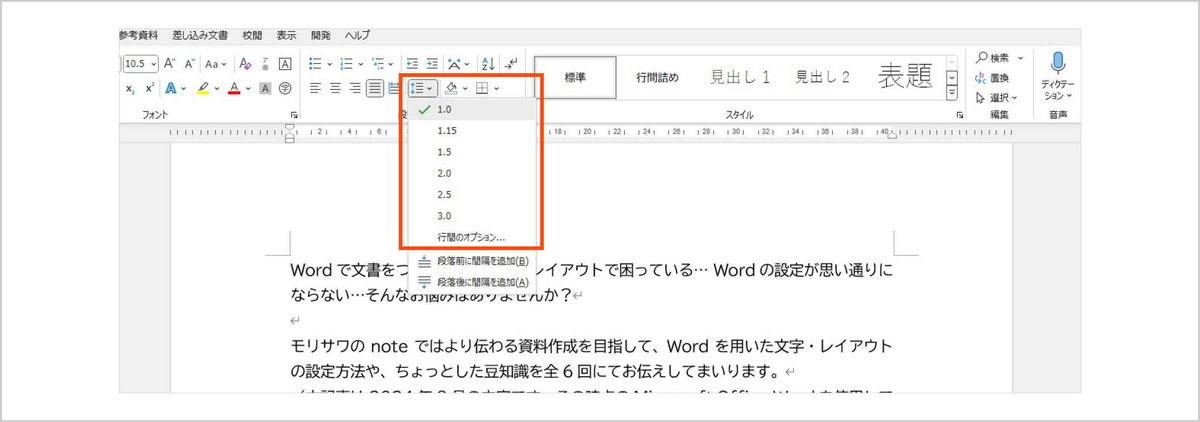Apply the 見出し 1 style

tap(740, 76)
